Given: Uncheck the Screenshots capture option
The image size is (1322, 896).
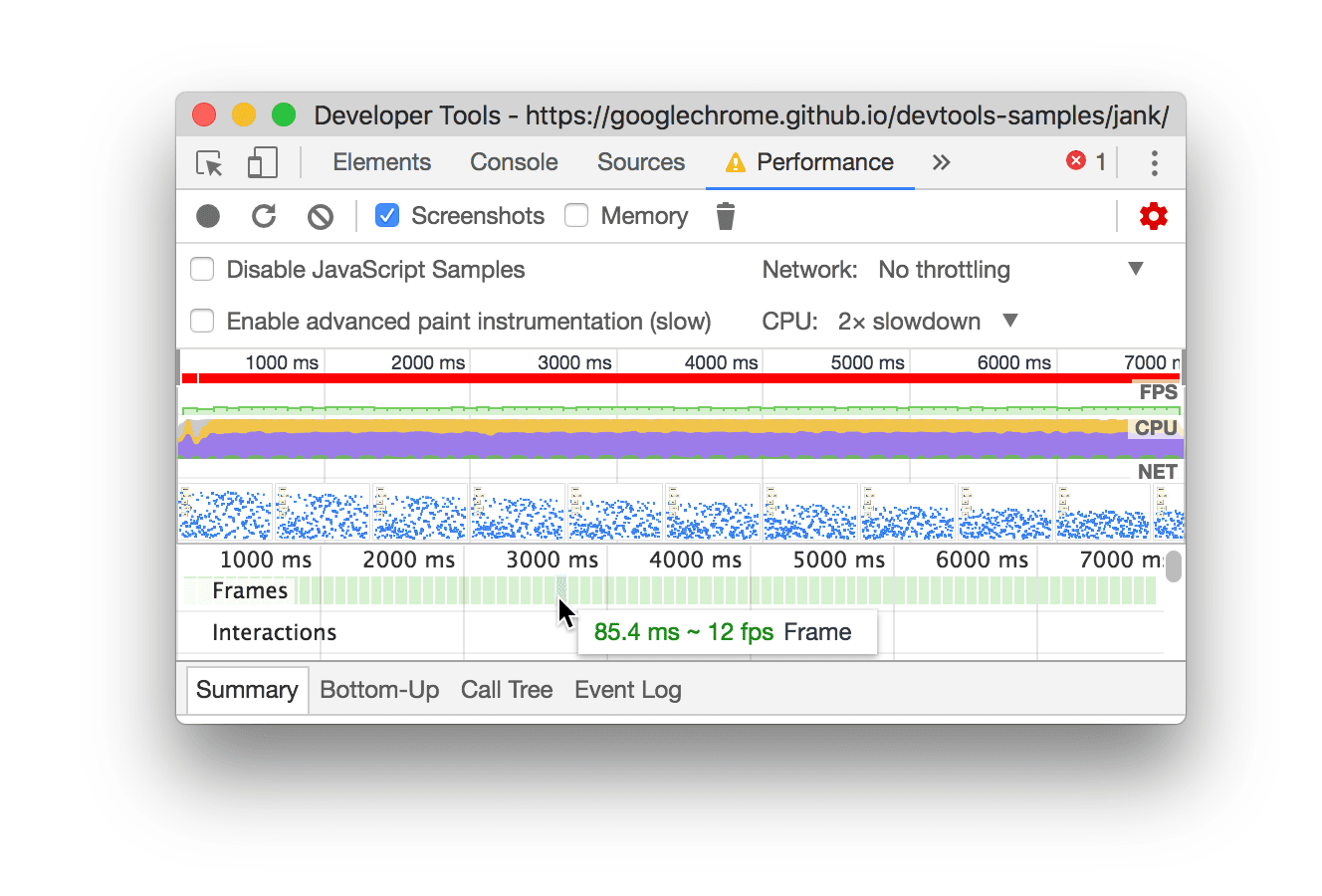Looking at the screenshot, I should point(386,215).
